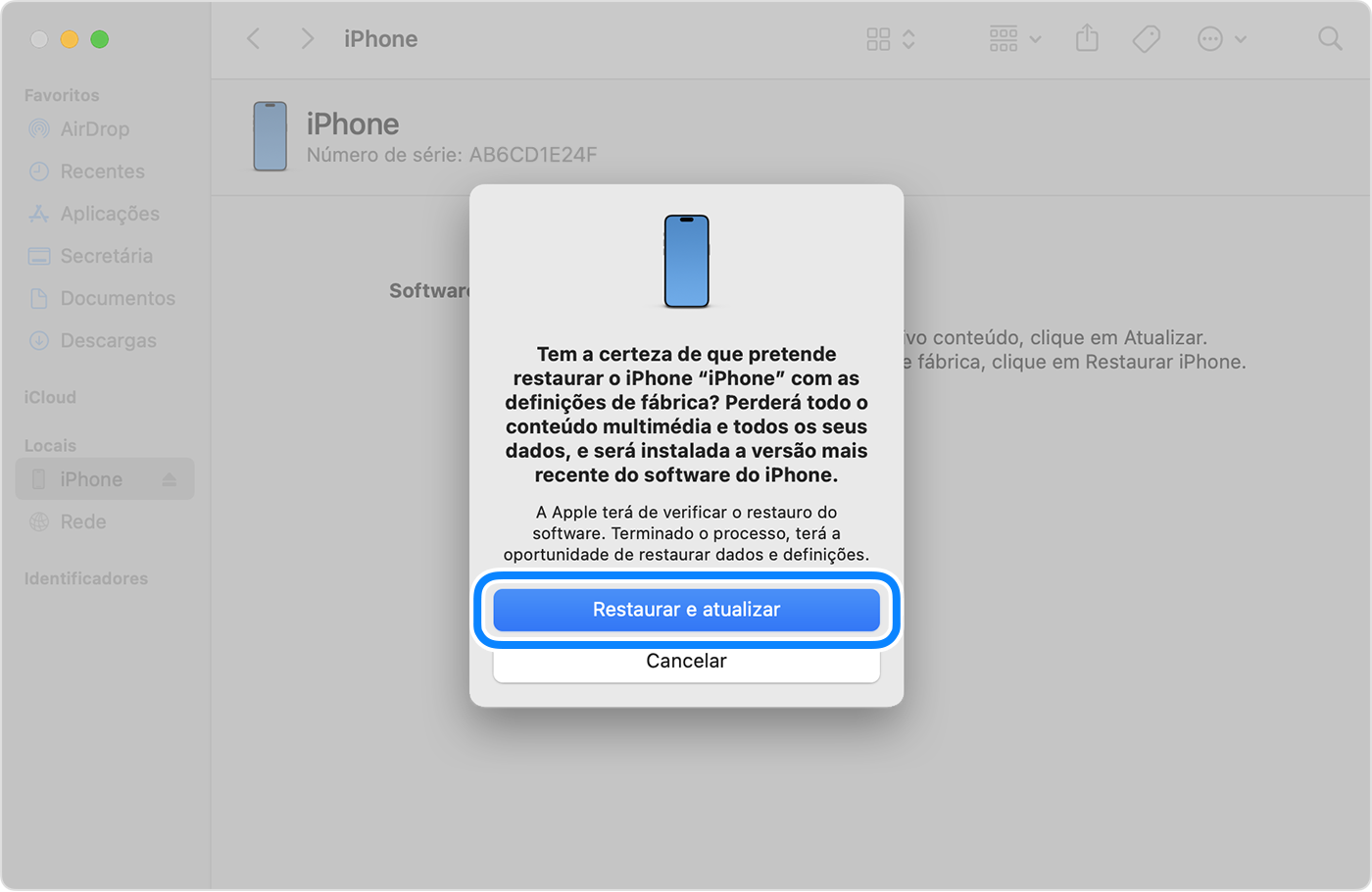Click the Descargas download icon

(39, 340)
